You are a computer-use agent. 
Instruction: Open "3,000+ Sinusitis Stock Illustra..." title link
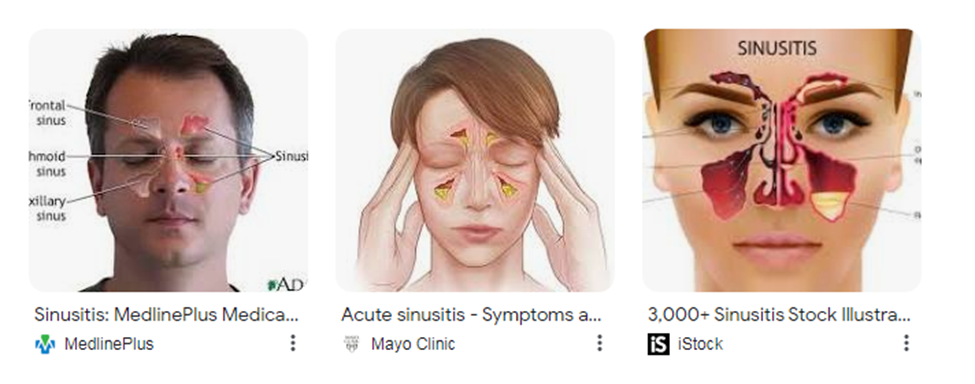[x=779, y=314]
